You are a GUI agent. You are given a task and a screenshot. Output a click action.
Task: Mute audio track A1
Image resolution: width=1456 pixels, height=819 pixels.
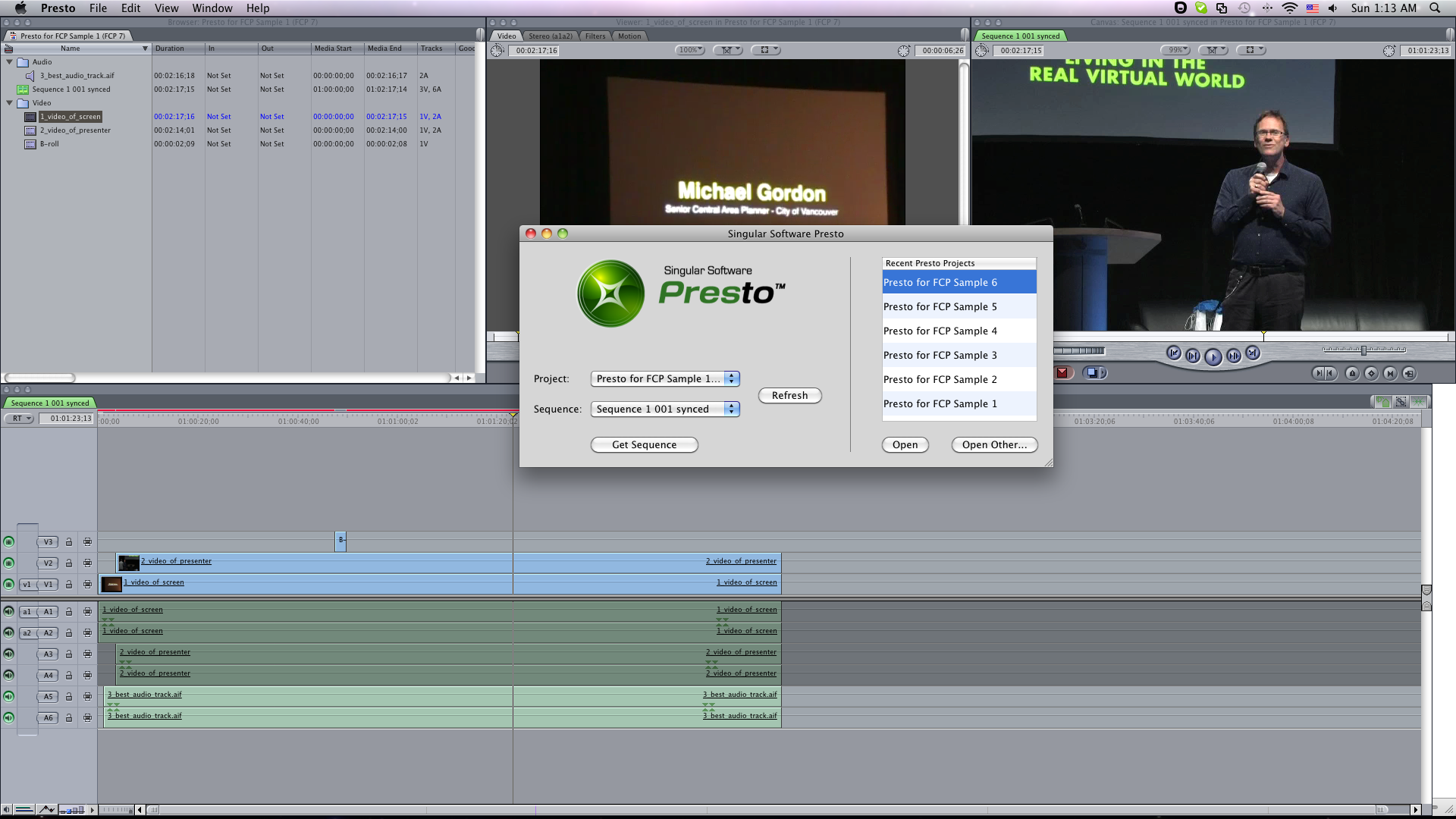(9, 612)
